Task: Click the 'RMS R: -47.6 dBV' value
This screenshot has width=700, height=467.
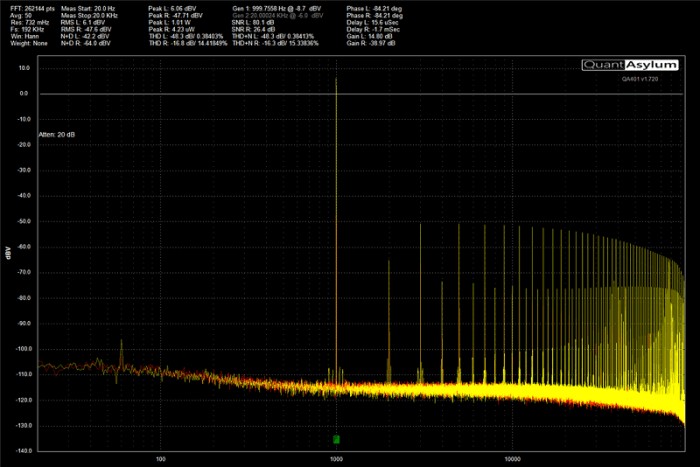Action: click(x=85, y=29)
